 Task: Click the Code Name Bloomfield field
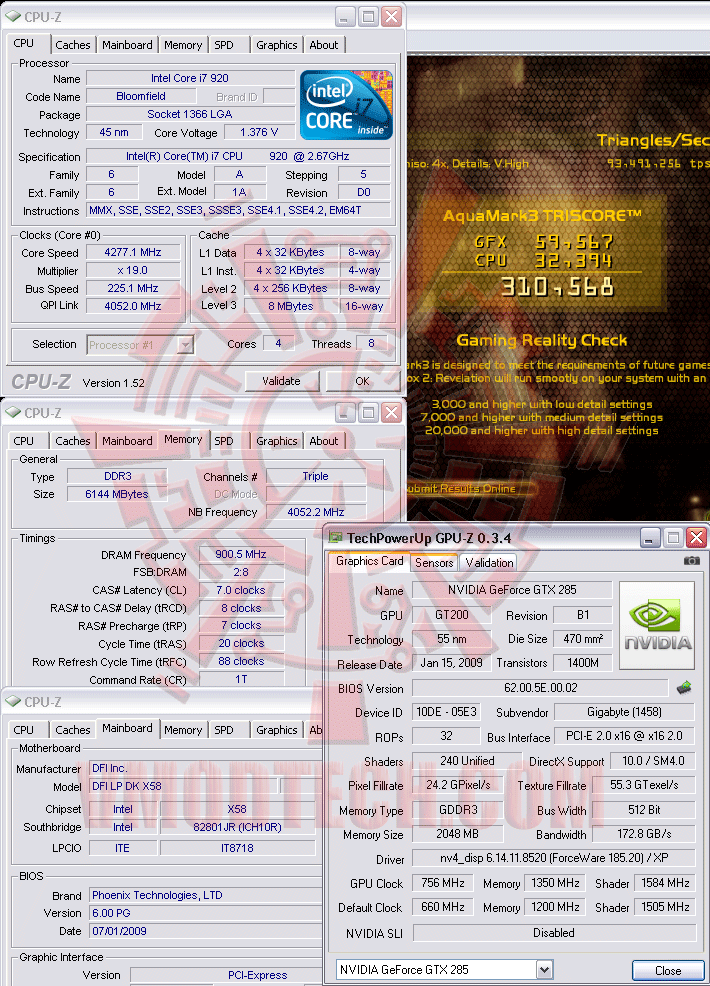click(141, 97)
